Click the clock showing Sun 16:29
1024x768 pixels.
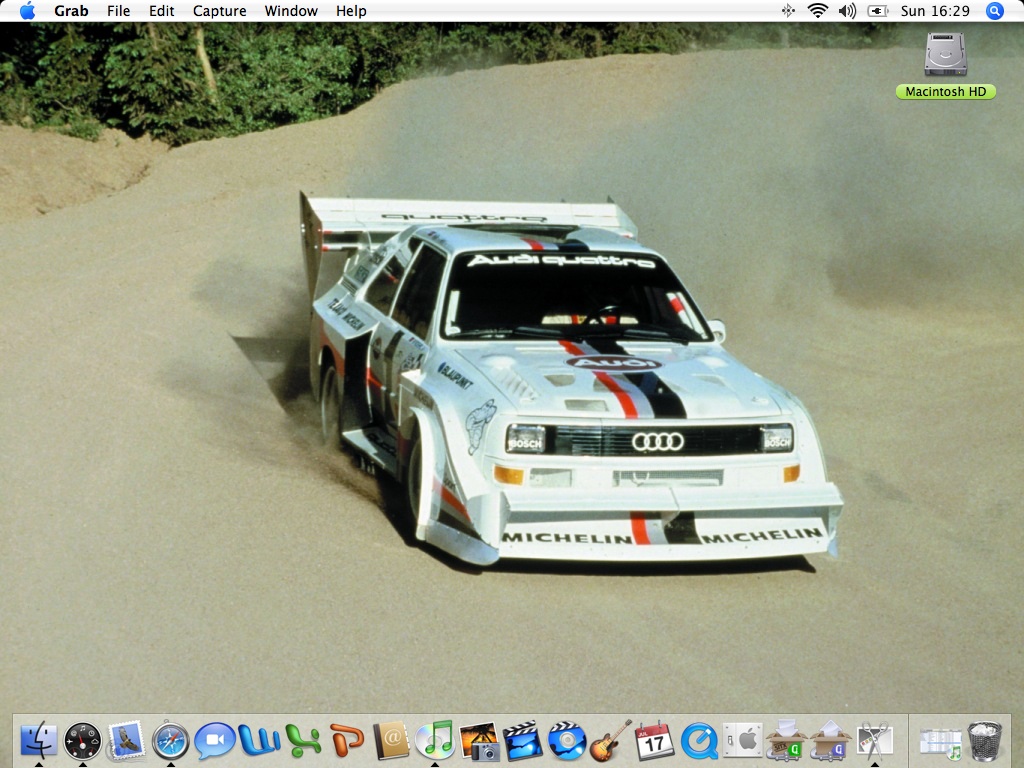[935, 11]
